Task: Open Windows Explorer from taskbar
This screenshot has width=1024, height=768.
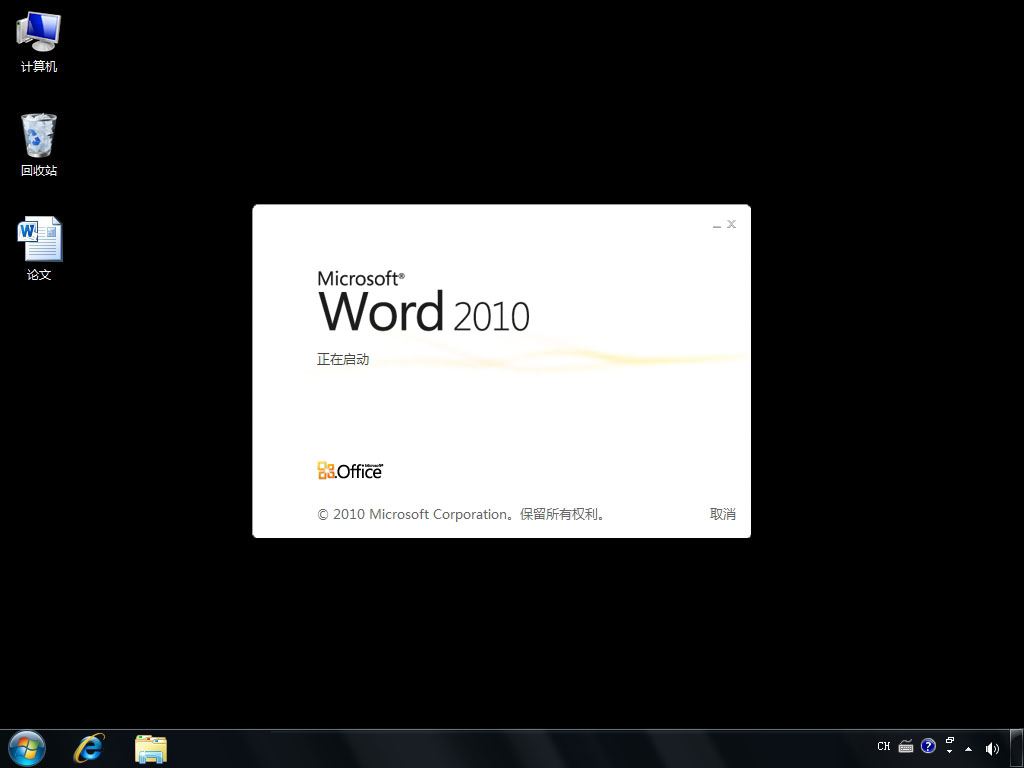Action: pyautogui.click(x=151, y=749)
